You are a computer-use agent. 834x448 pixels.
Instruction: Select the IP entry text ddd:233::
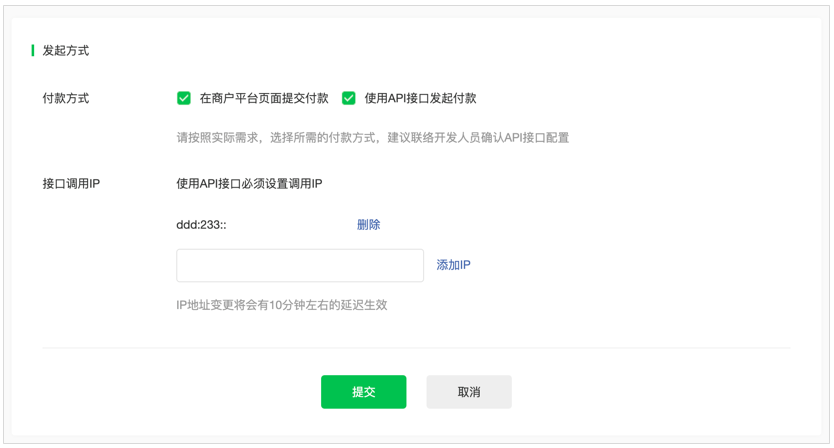pyautogui.click(x=201, y=225)
